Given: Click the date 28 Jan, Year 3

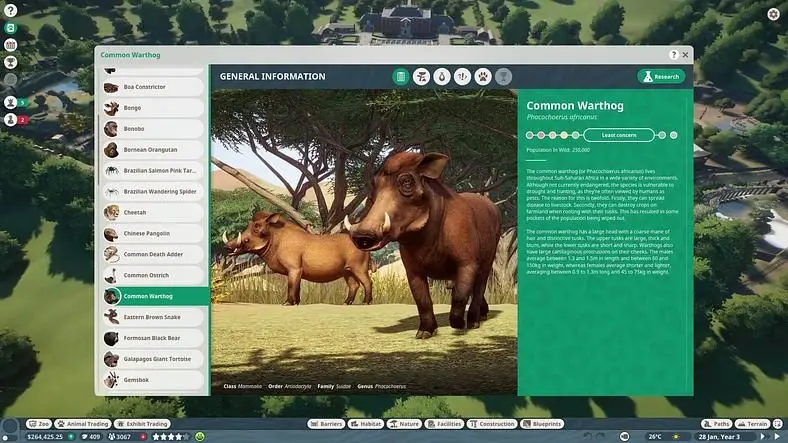Looking at the screenshot, I should 719,437.
